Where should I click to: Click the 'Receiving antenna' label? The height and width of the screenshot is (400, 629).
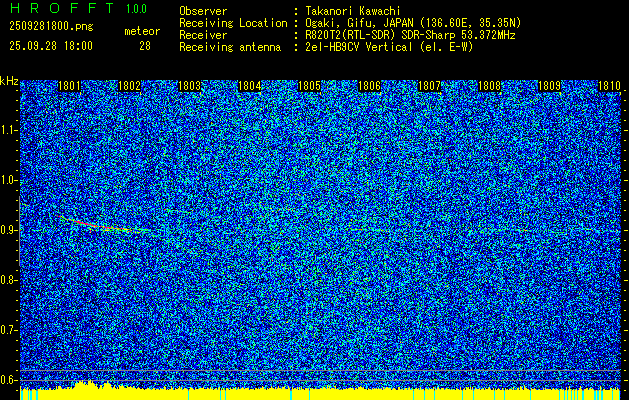click(x=230, y=47)
